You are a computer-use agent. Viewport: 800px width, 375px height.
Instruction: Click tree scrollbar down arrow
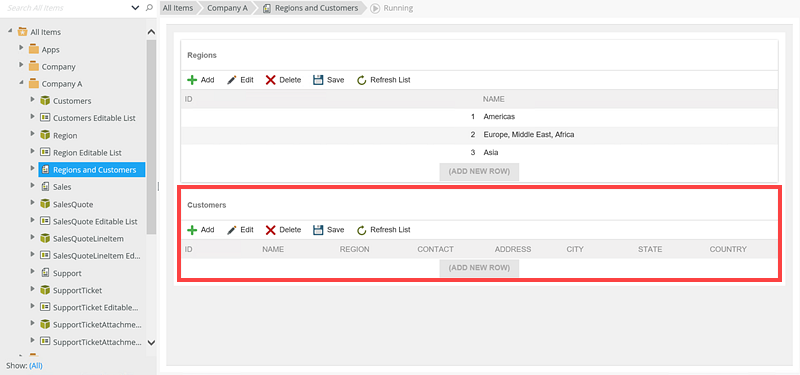pos(151,343)
